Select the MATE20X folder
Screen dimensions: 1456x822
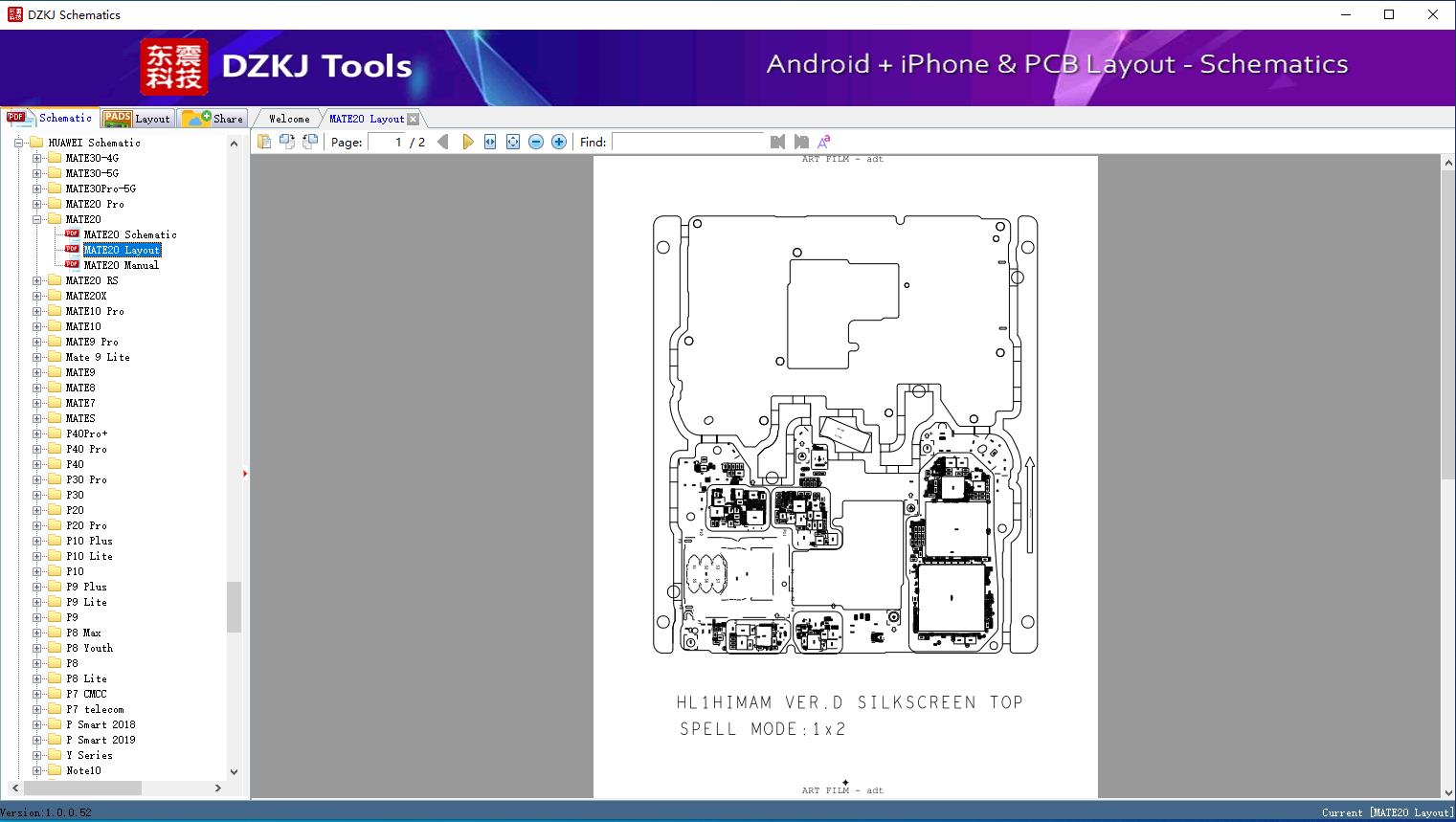click(86, 296)
